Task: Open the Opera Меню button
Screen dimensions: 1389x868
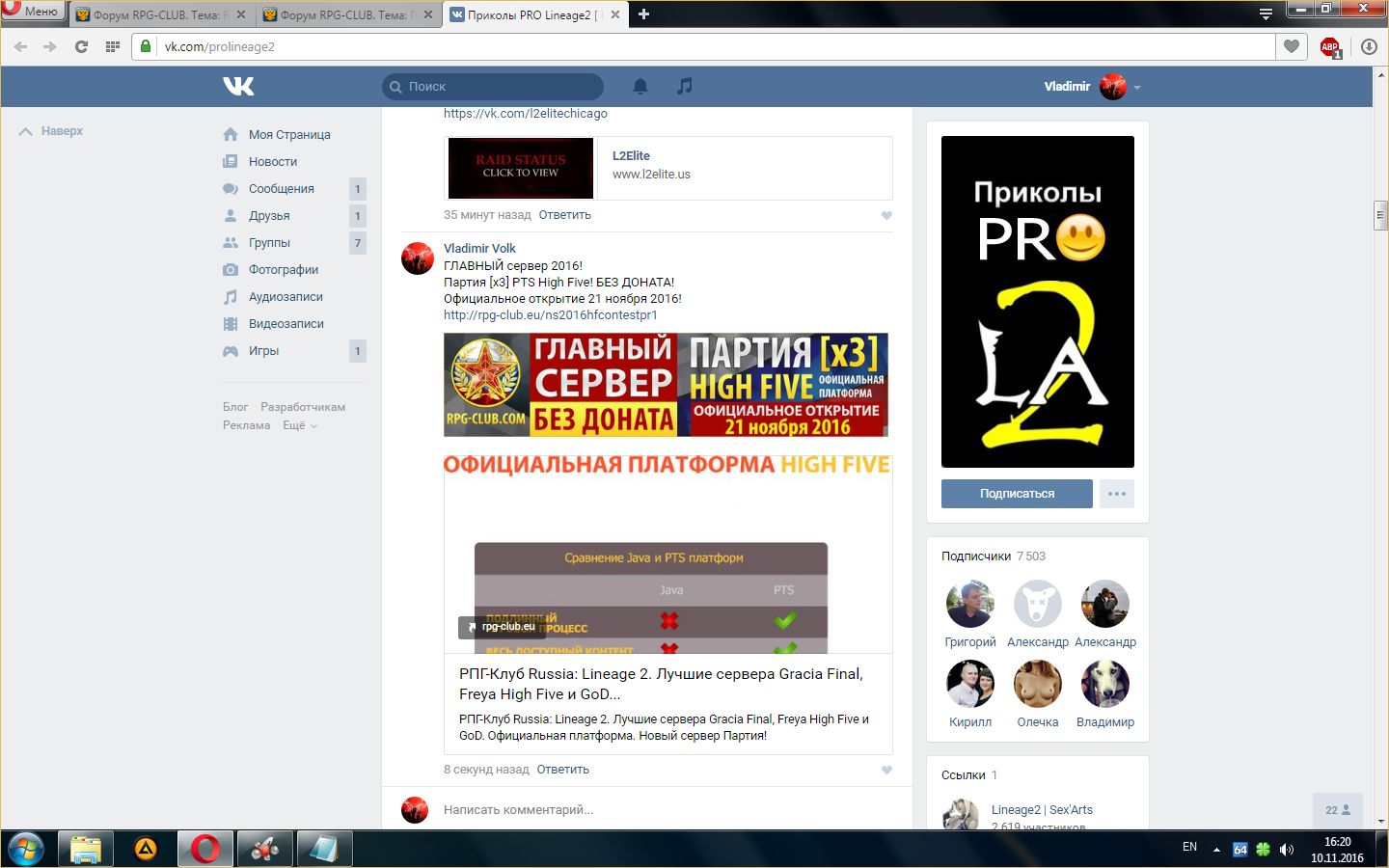Action: click(33, 12)
